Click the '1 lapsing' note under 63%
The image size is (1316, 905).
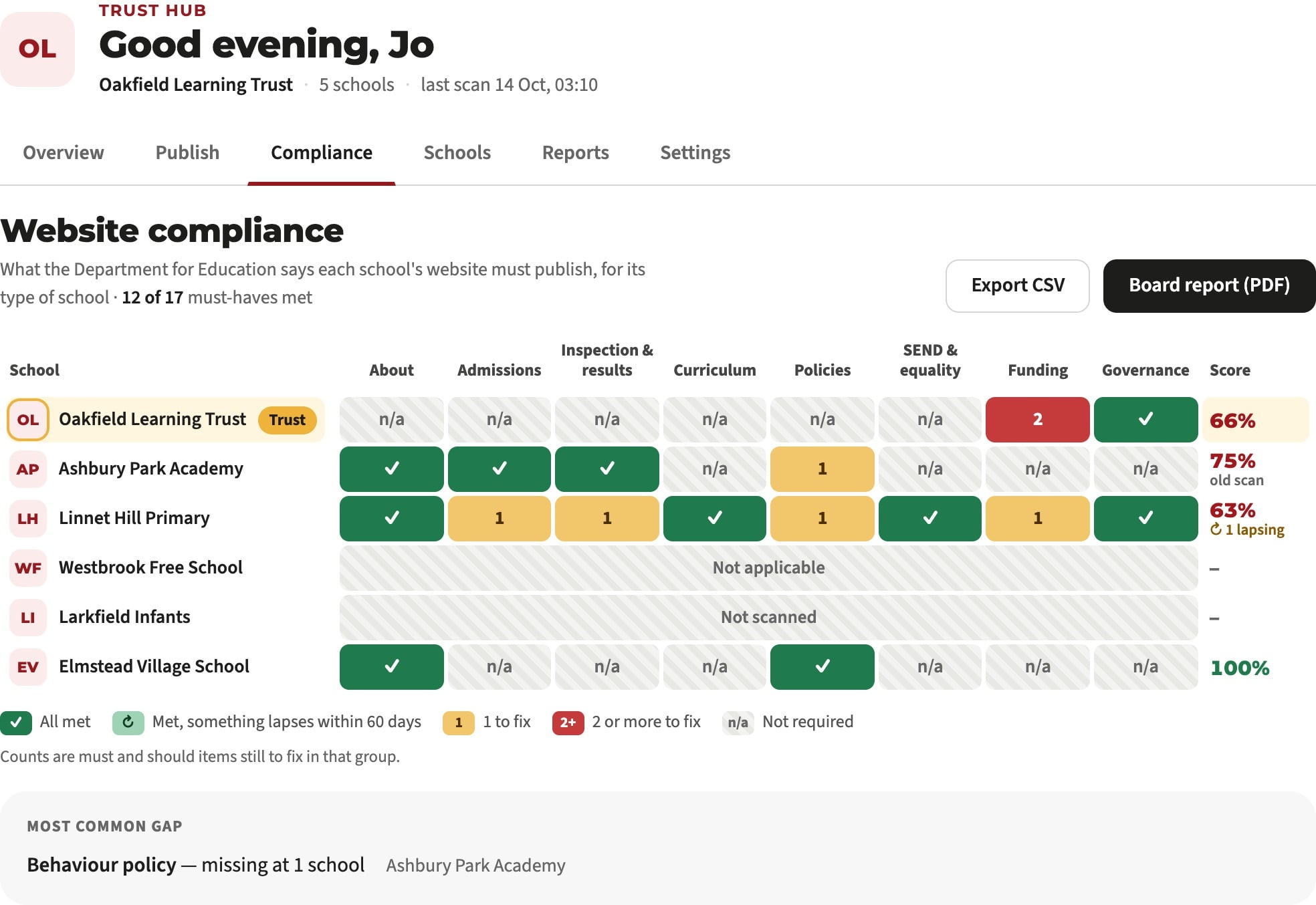(x=1247, y=530)
